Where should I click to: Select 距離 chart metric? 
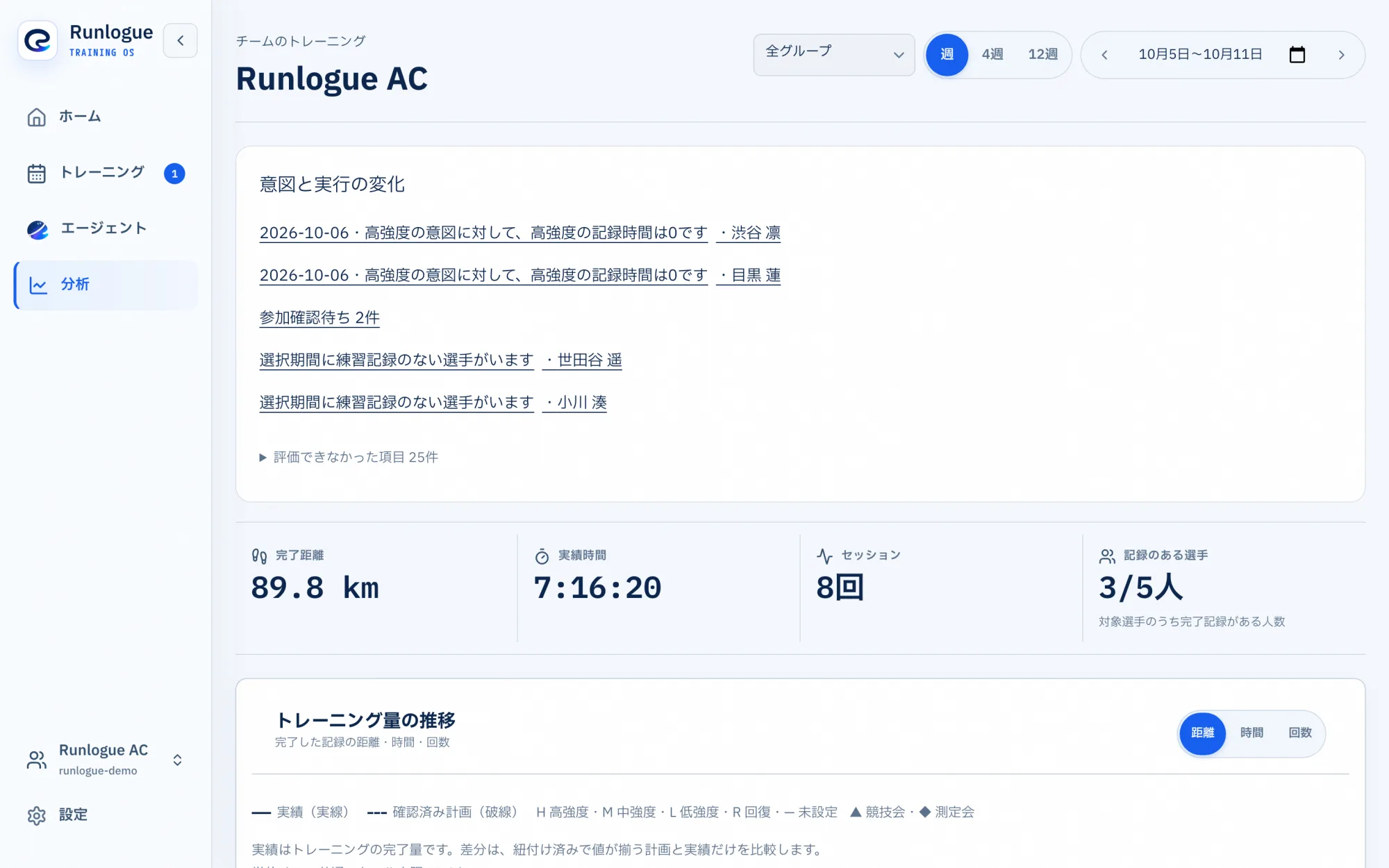[x=1202, y=733]
